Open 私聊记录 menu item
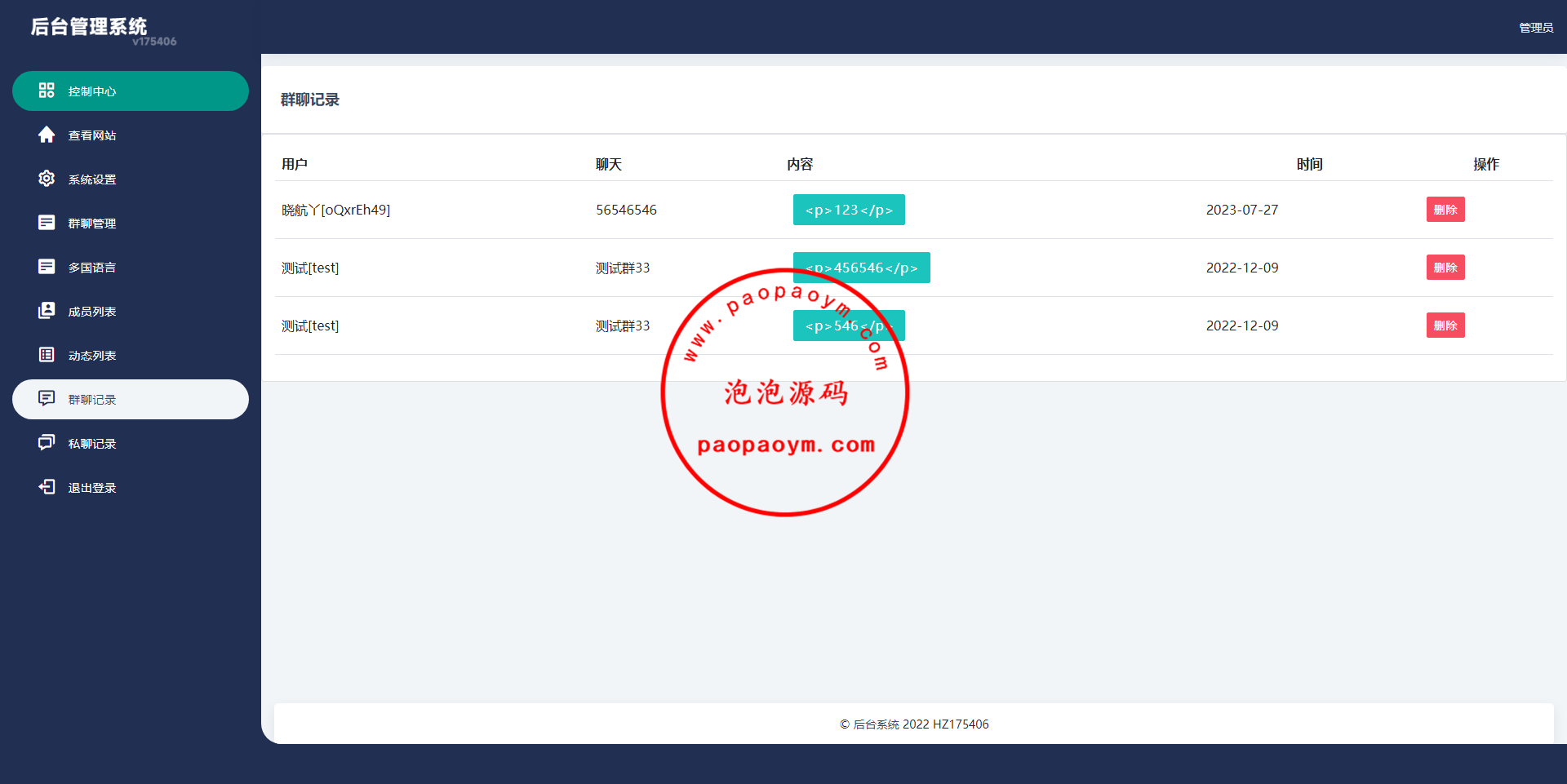Image resolution: width=1567 pixels, height=784 pixels. click(x=92, y=444)
